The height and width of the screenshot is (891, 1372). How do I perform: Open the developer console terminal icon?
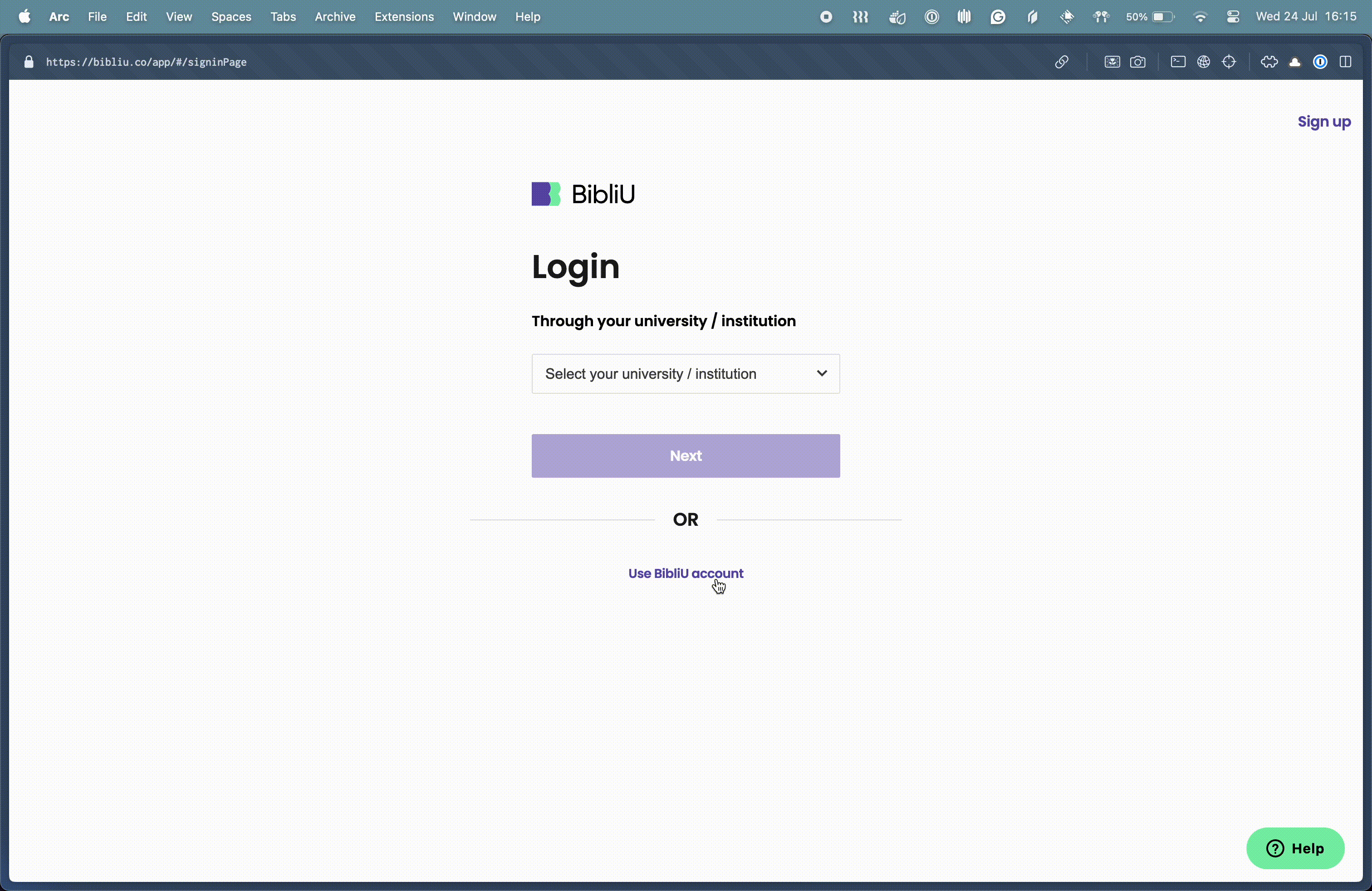pos(1178,62)
